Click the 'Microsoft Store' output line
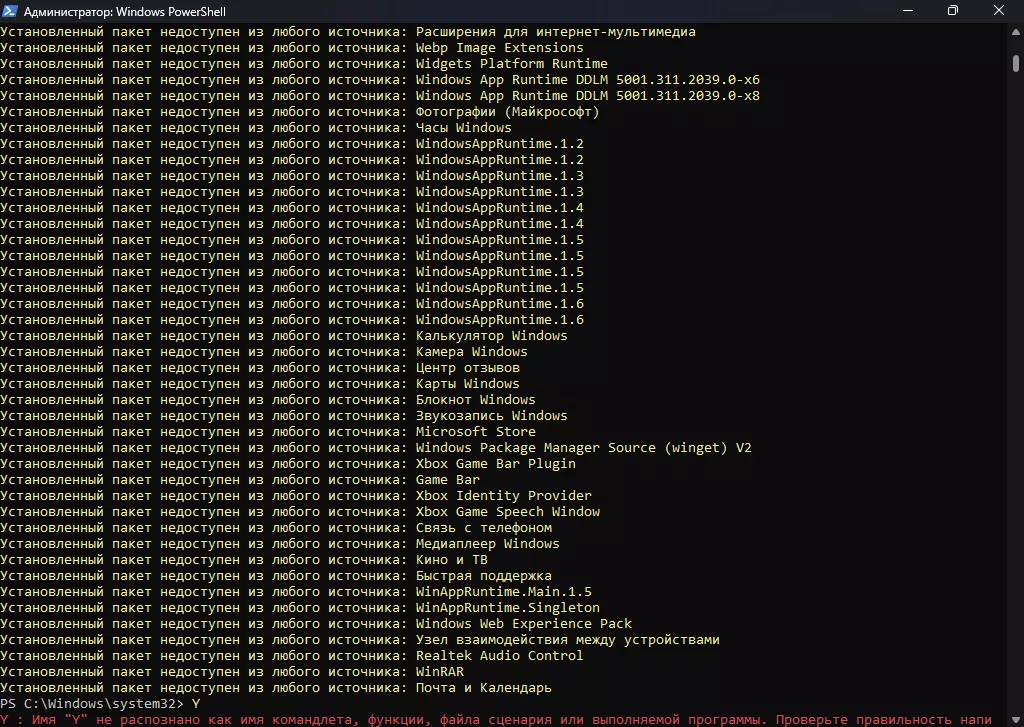This screenshot has width=1024, height=727. point(475,432)
